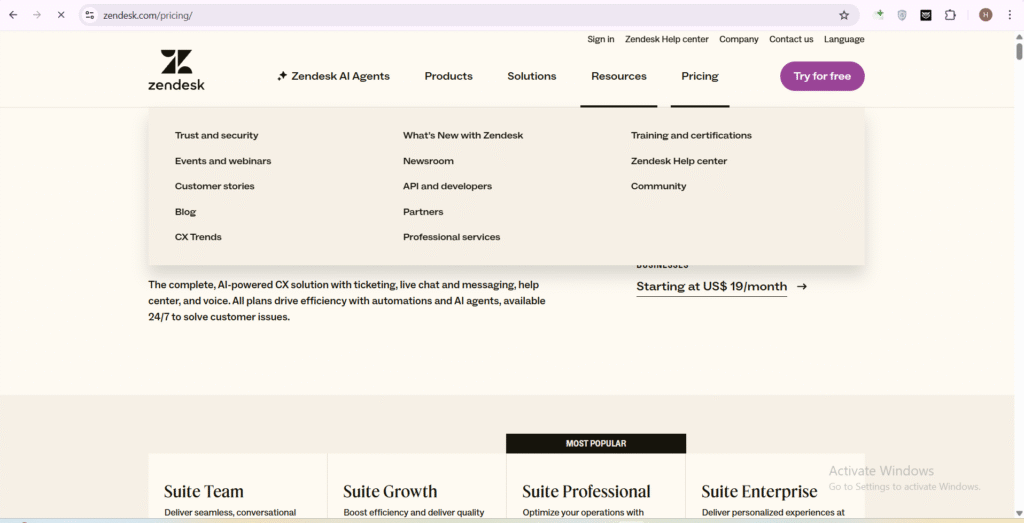Click the black envelope extension icon

click(x=926, y=15)
